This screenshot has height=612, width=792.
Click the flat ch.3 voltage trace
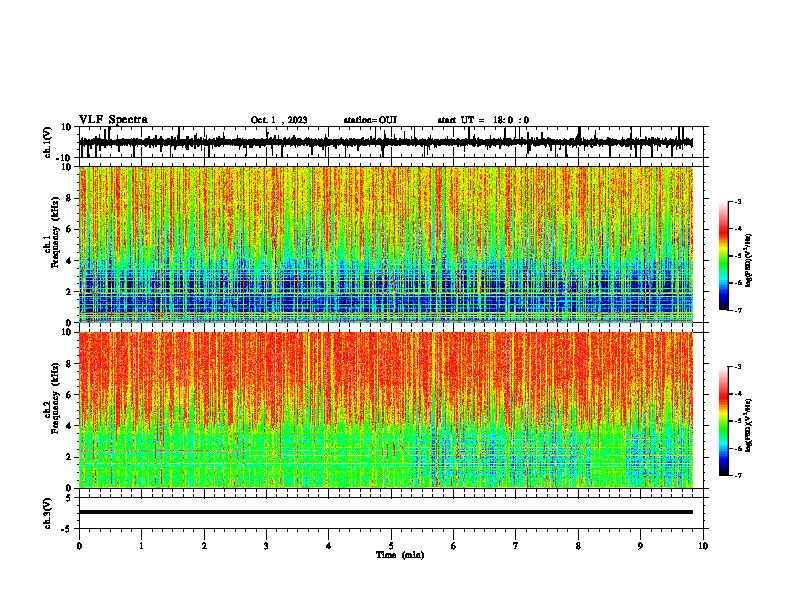[386, 512]
